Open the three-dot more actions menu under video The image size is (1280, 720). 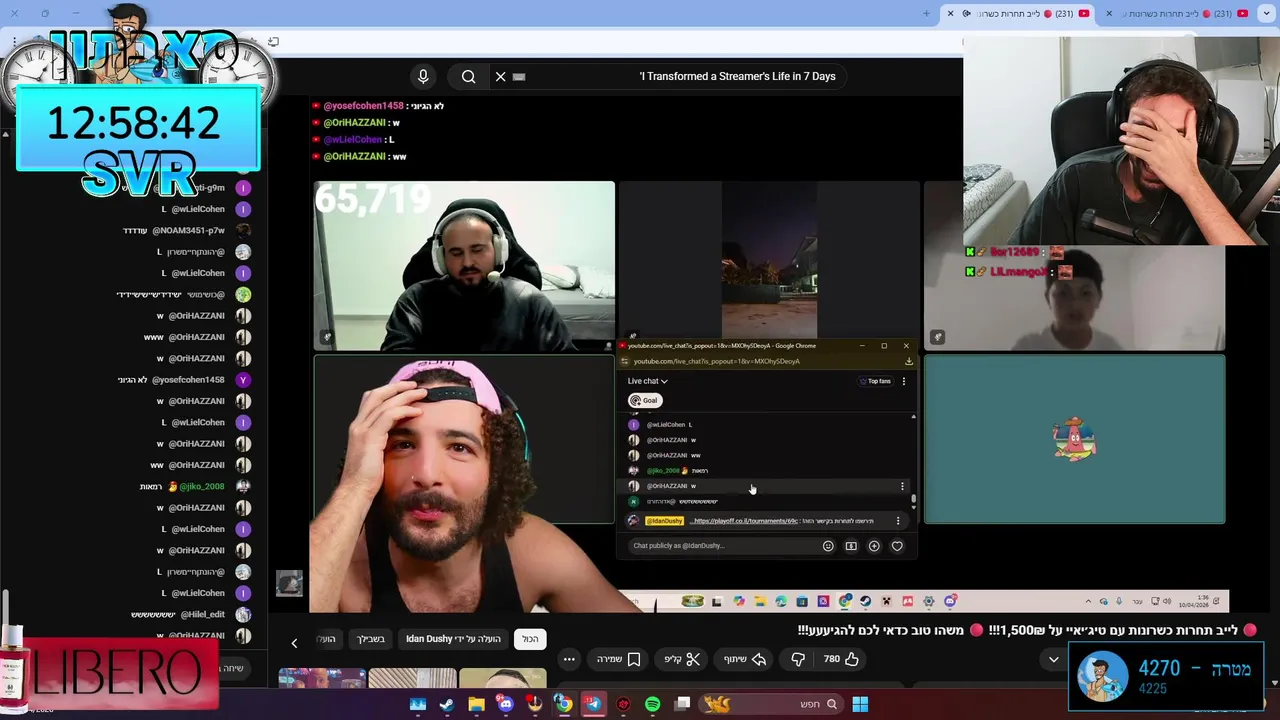(x=569, y=659)
